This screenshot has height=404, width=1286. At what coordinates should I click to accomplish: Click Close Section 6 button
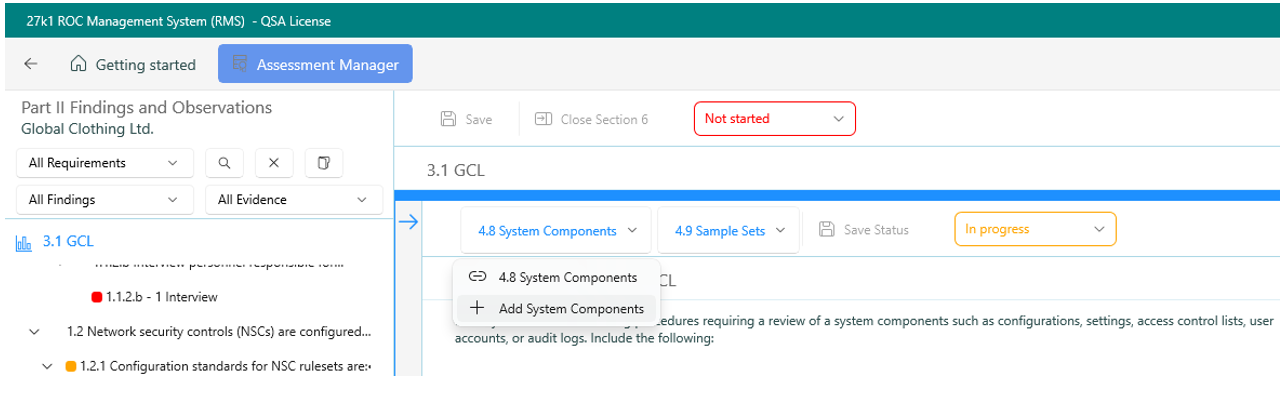[x=591, y=119]
